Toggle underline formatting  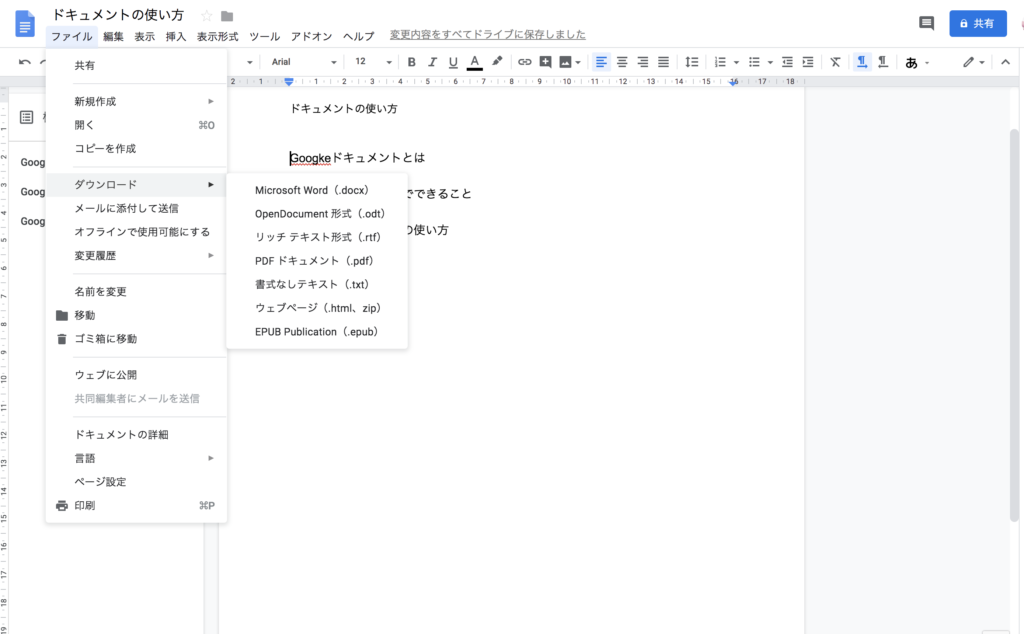(453, 62)
